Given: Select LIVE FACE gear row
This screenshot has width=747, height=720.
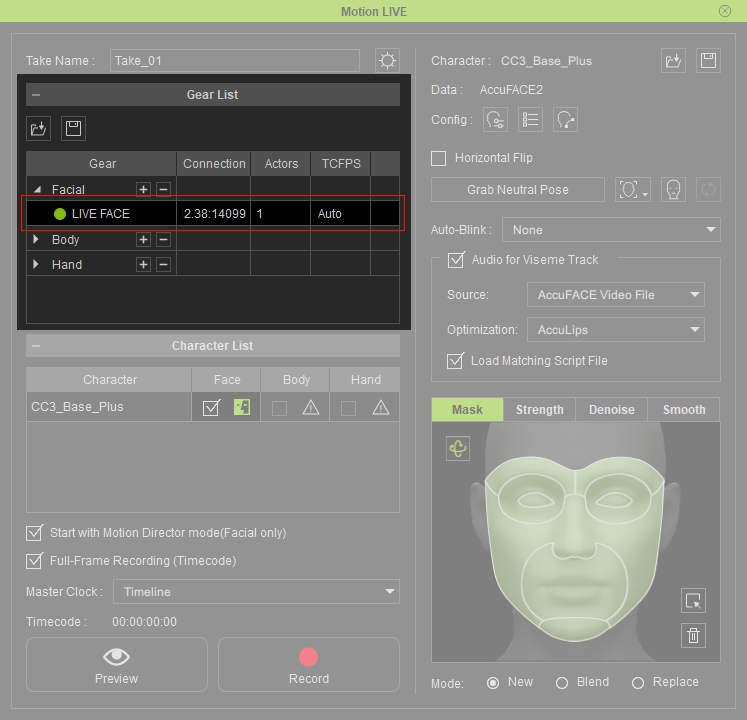Looking at the screenshot, I should 213,213.
